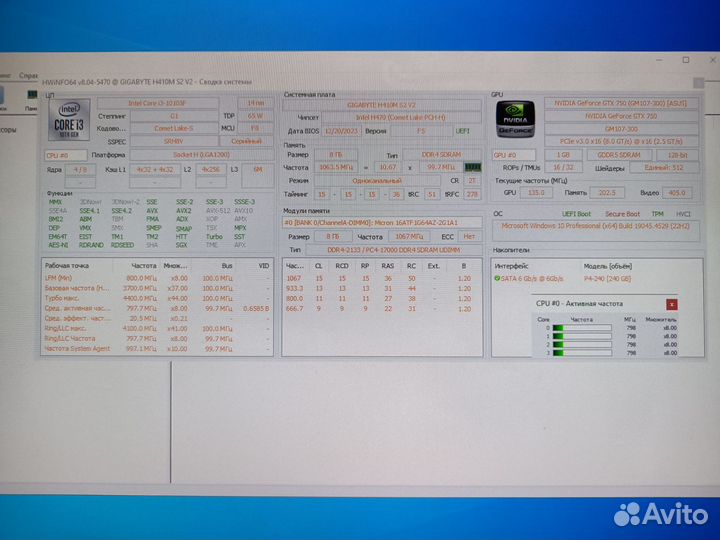The width and height of the screenshot is (720, 540).
Task: Click the Рабочая точка column header
Action: click(67, 266)
